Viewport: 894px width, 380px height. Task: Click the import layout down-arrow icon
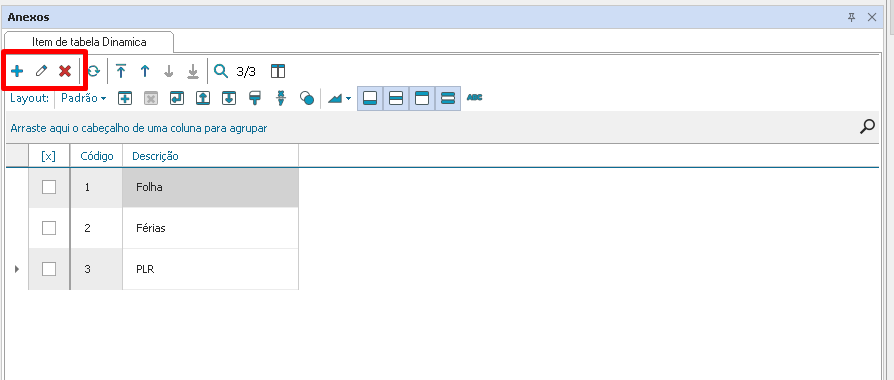coord(229,98)
